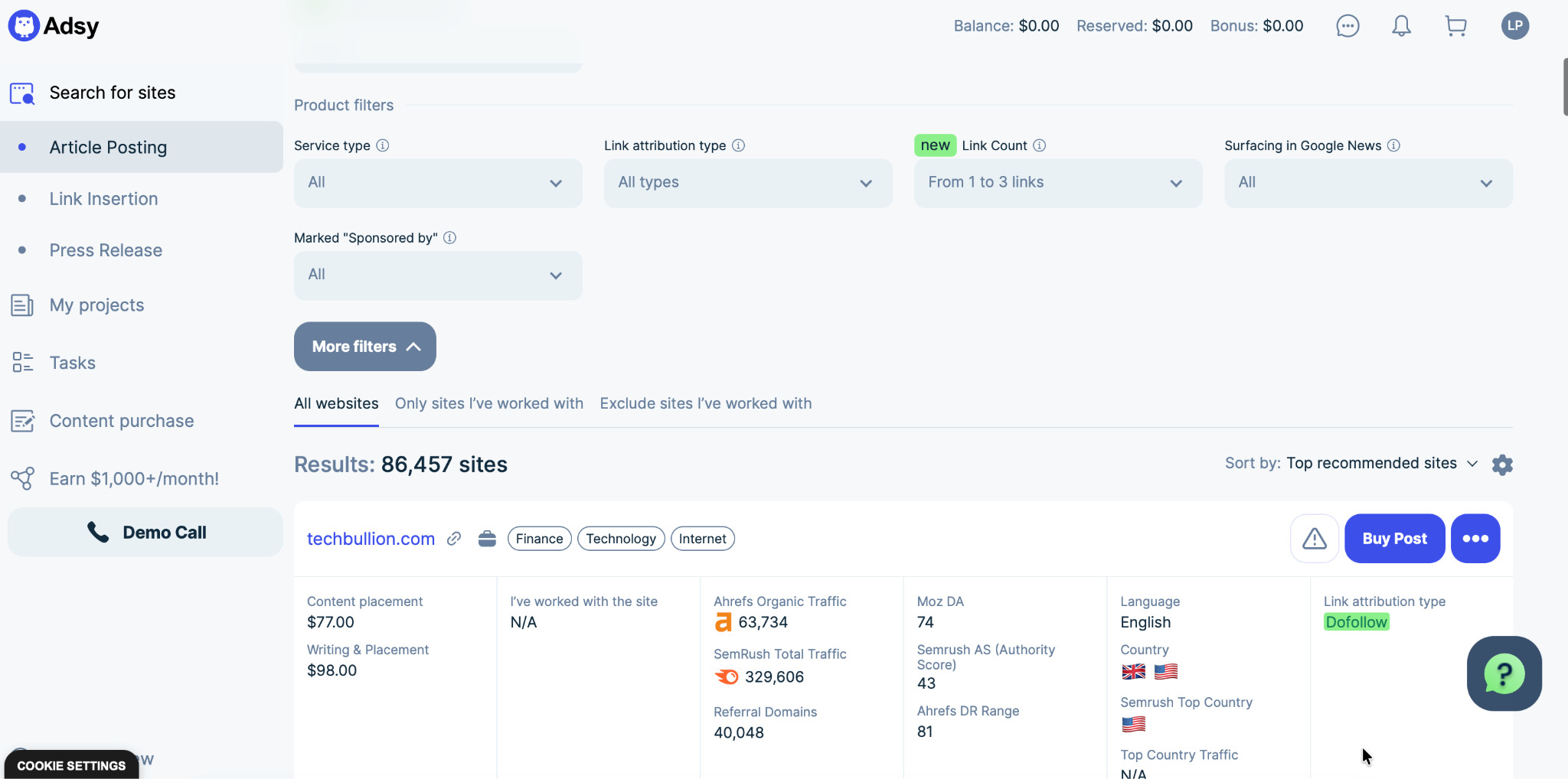Open Cookie Settings
This screenshot has width=1568, height=779.
point(71,765)
